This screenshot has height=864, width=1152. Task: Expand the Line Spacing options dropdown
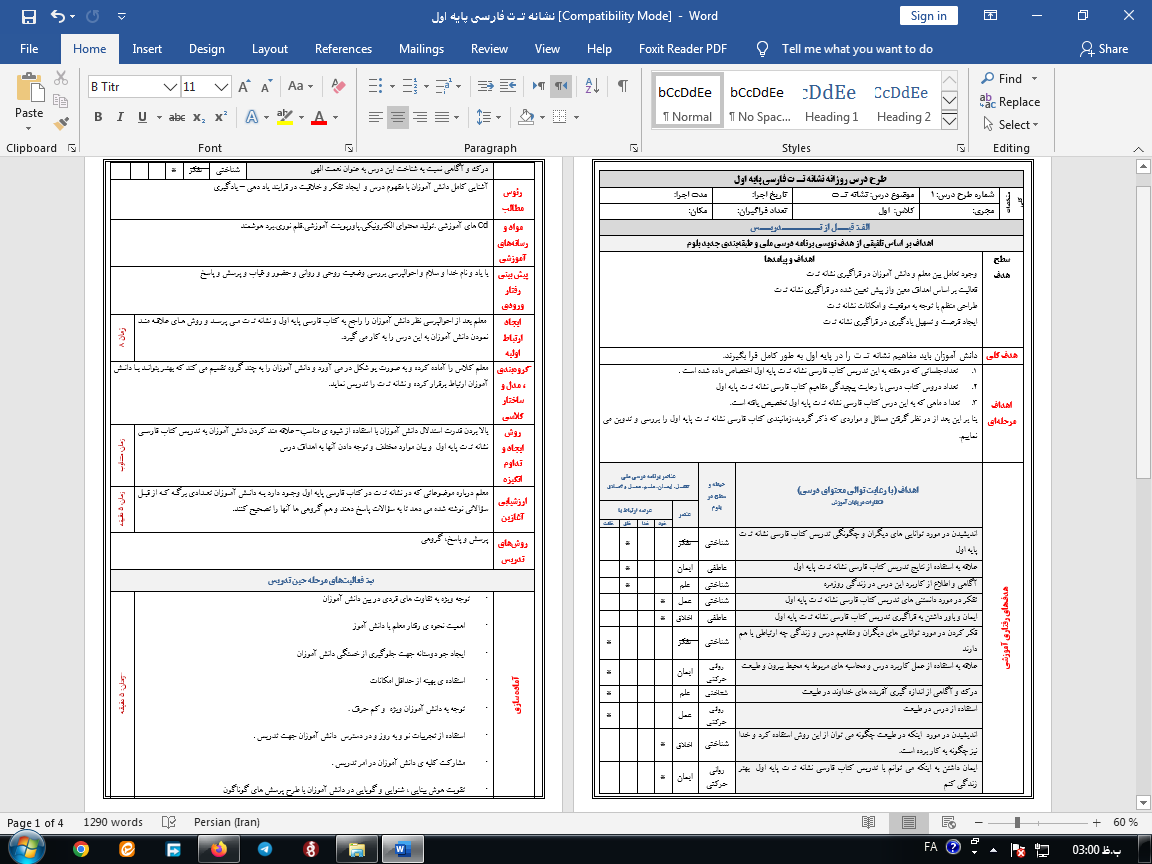point(498,117)
